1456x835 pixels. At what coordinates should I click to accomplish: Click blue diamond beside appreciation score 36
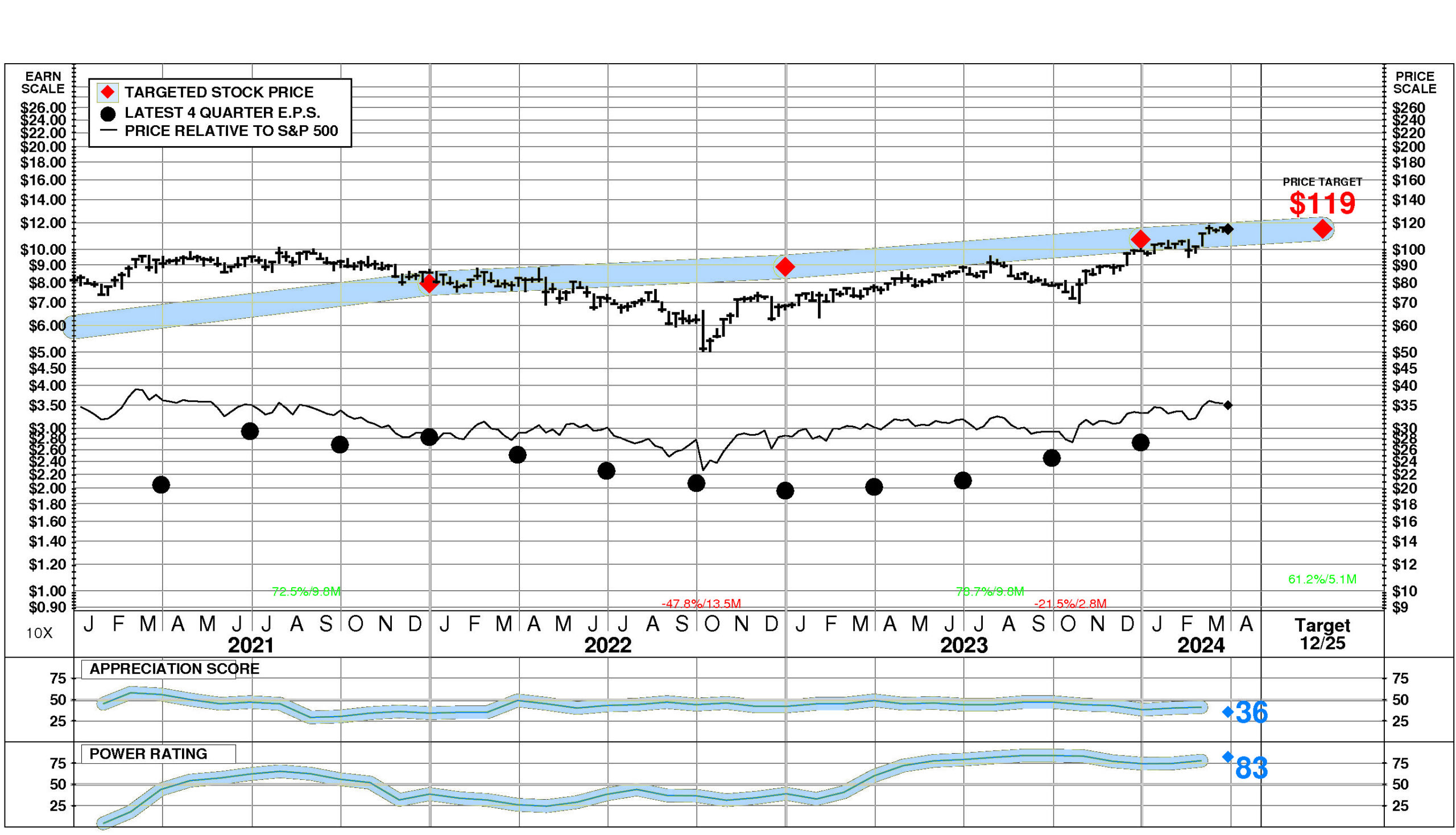1227,712
